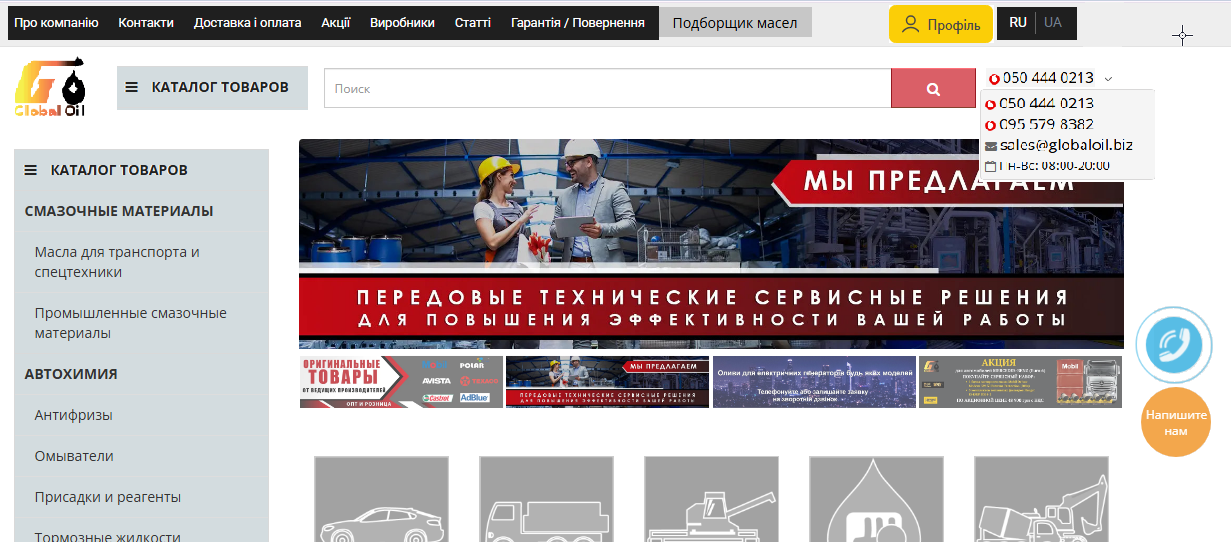Image resolution: width=1231 pixels, height=543 pixels.
Task: Focus the 'Поиск' search field
Action: click(x=608, y=89)
